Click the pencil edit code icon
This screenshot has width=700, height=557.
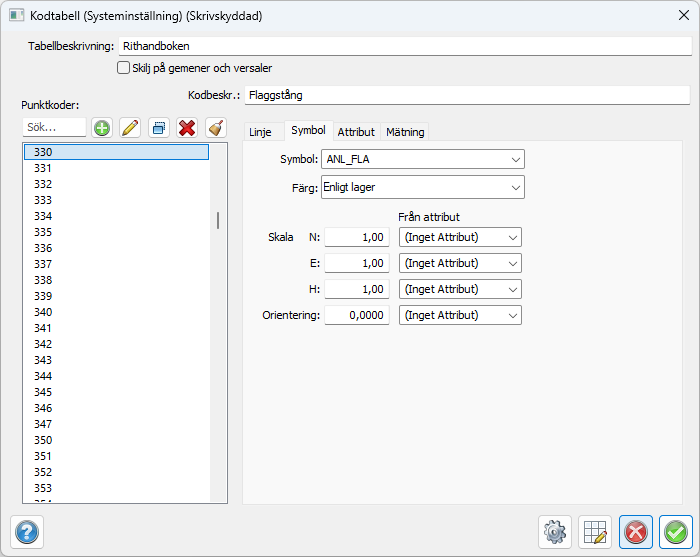(x=130, y=128)
